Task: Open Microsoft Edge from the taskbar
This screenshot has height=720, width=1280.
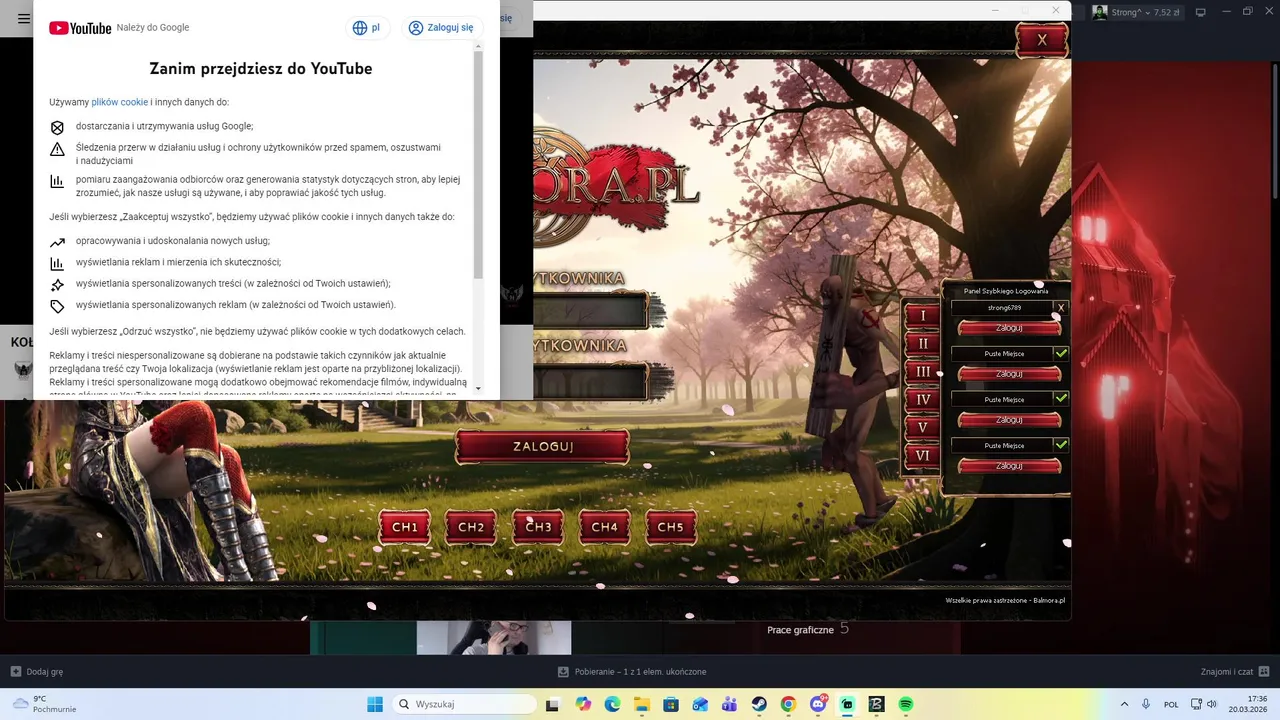Action: click(612, 704)
